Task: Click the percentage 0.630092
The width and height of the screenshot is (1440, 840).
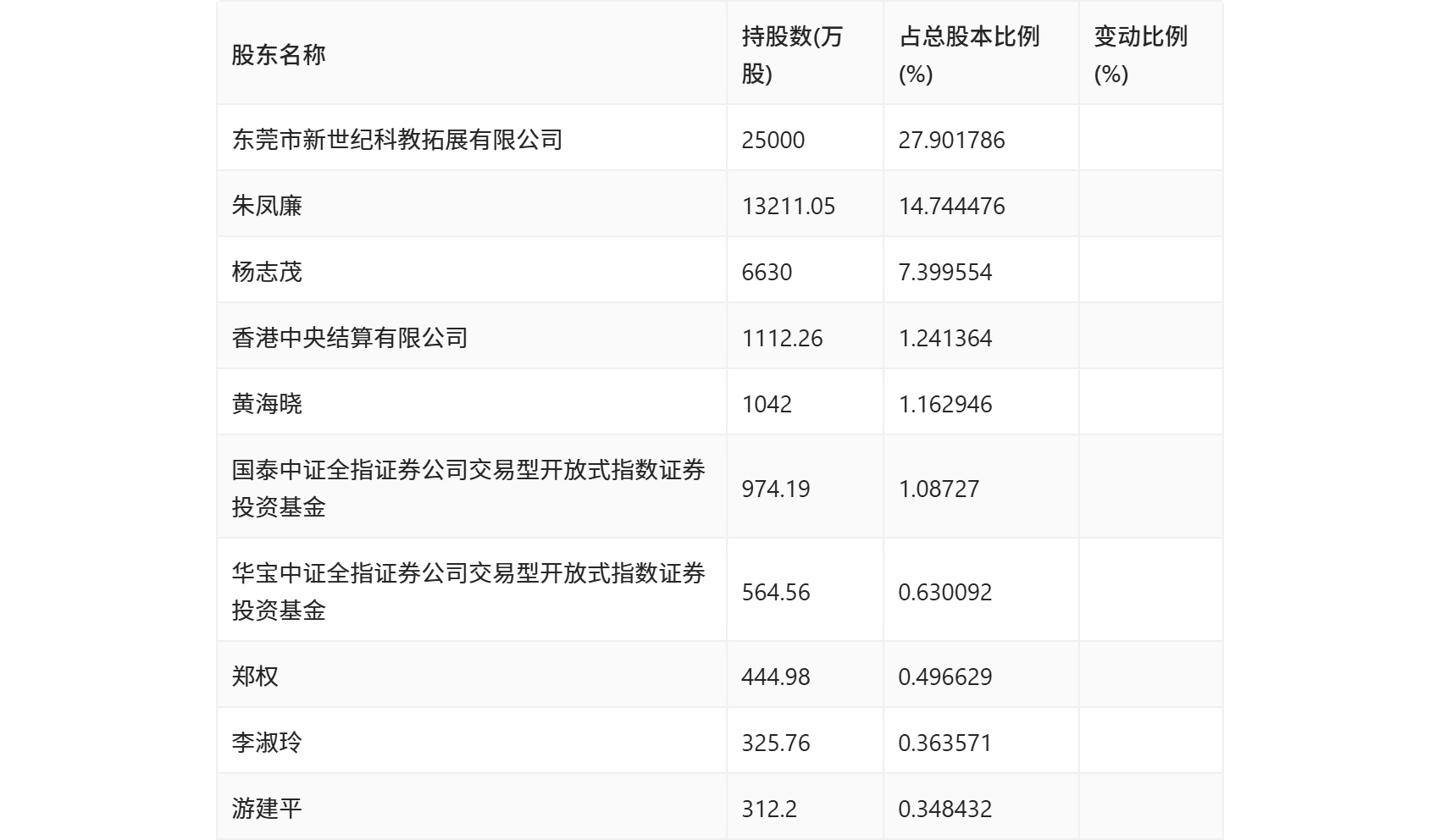Action: 945,592
